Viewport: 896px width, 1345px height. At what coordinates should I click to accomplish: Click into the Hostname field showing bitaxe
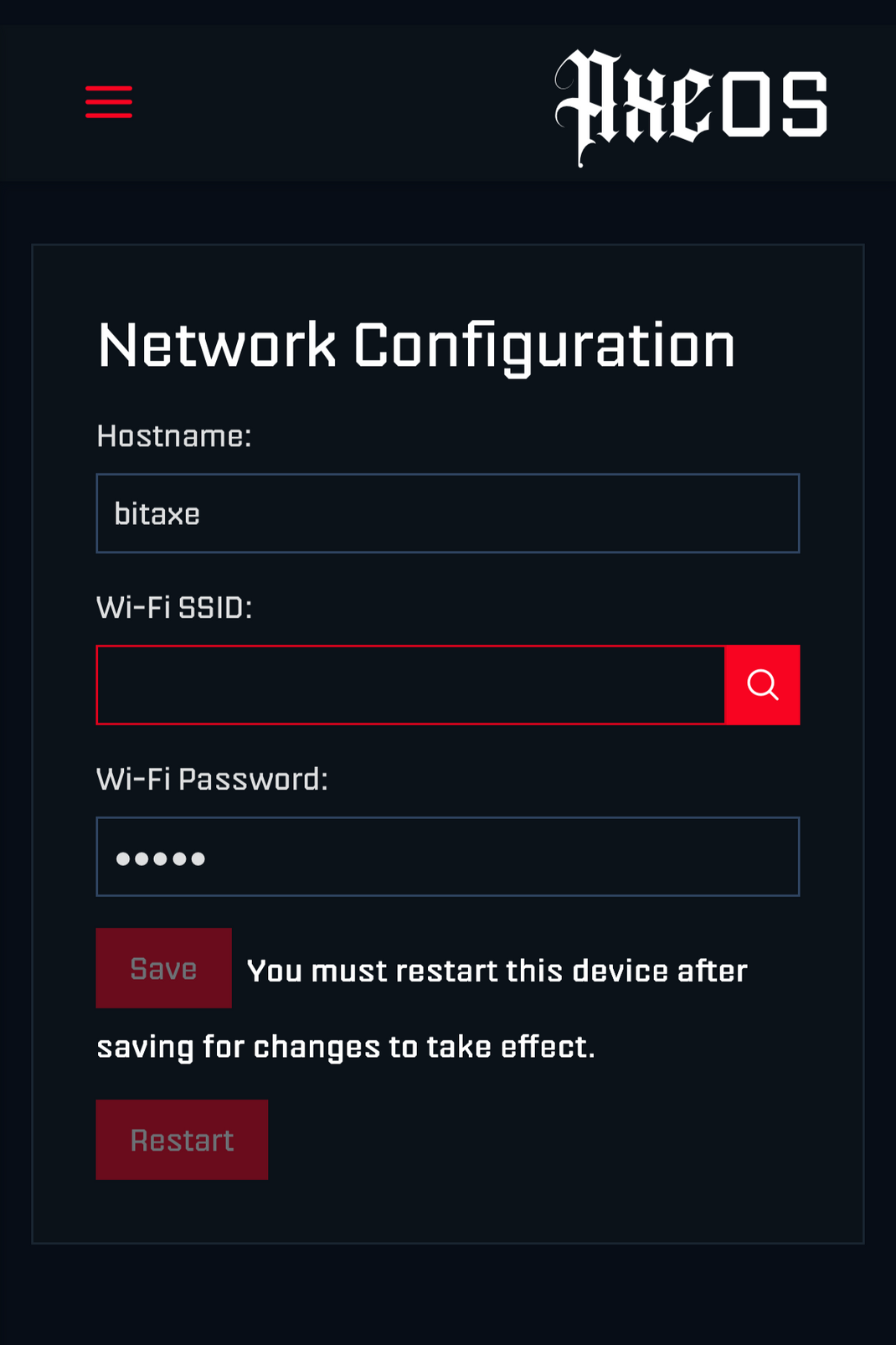click(x=448, y=513)
